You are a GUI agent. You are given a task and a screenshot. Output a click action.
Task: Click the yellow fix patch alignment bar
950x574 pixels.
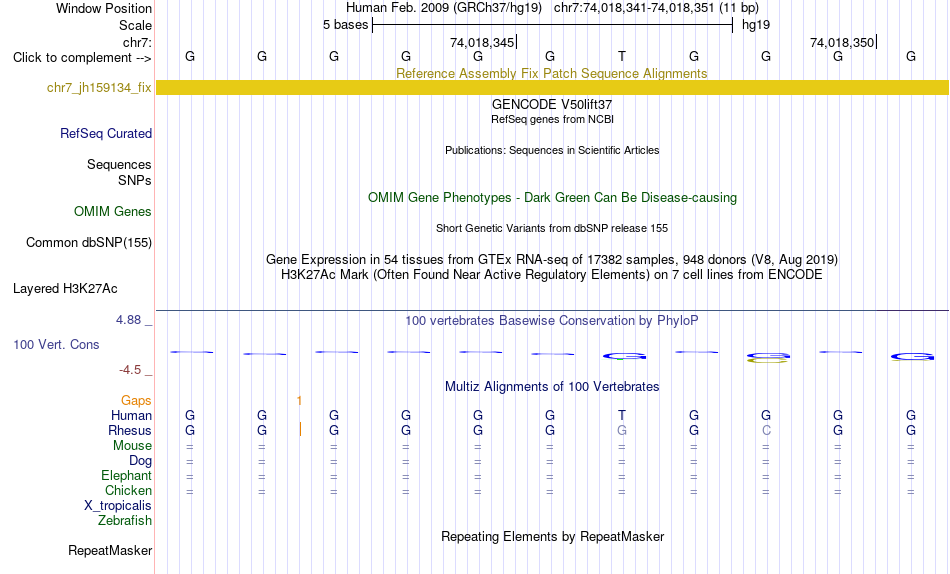tap(552, 87)
